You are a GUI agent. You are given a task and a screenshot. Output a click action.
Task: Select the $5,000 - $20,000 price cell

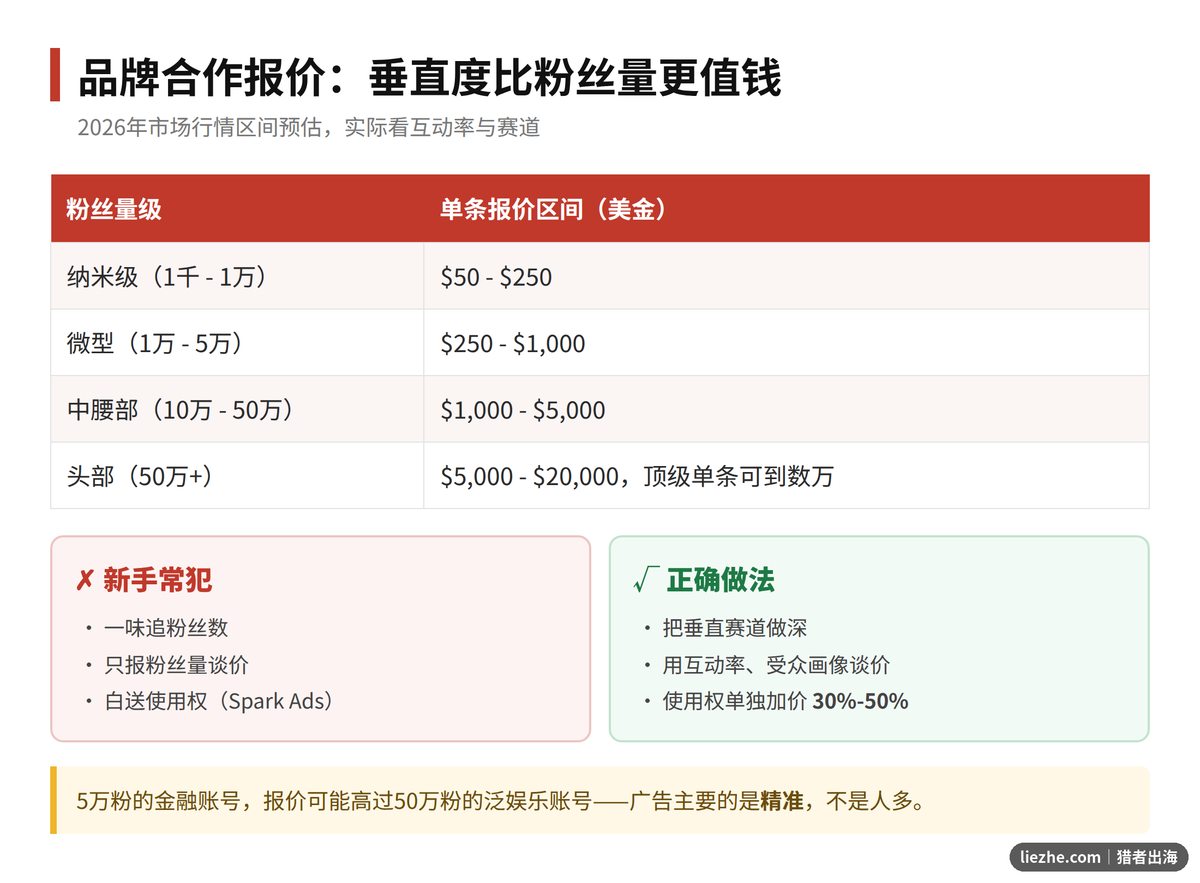point(787,476)
